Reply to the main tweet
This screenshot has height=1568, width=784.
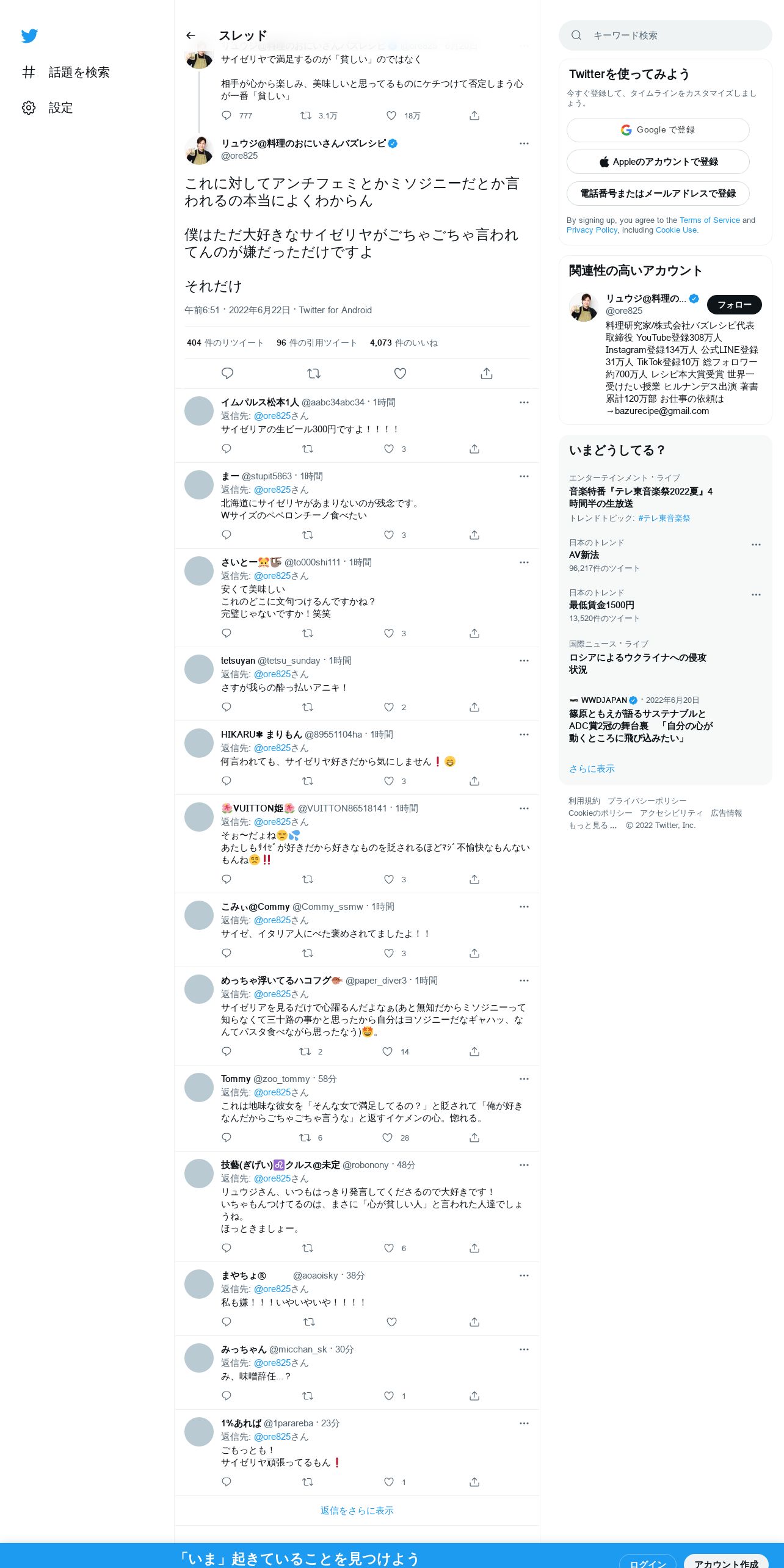[227, 373]
